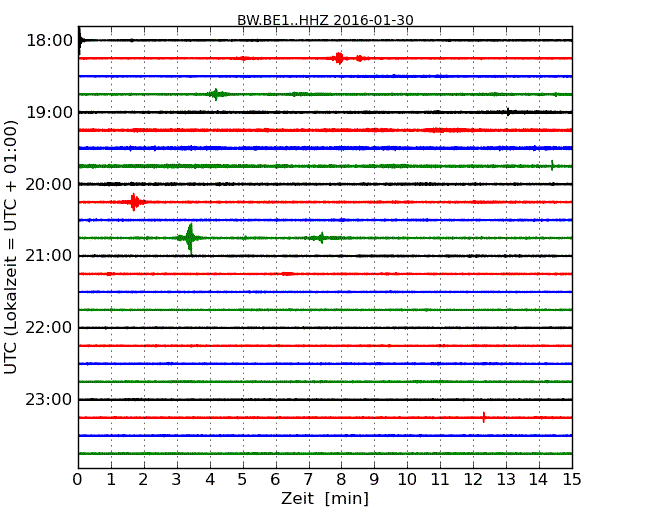Click the plot title BW.BE1..HHZ 2016-01-30
The height and width of the screenshot is (520, 650).
point(325,20)
